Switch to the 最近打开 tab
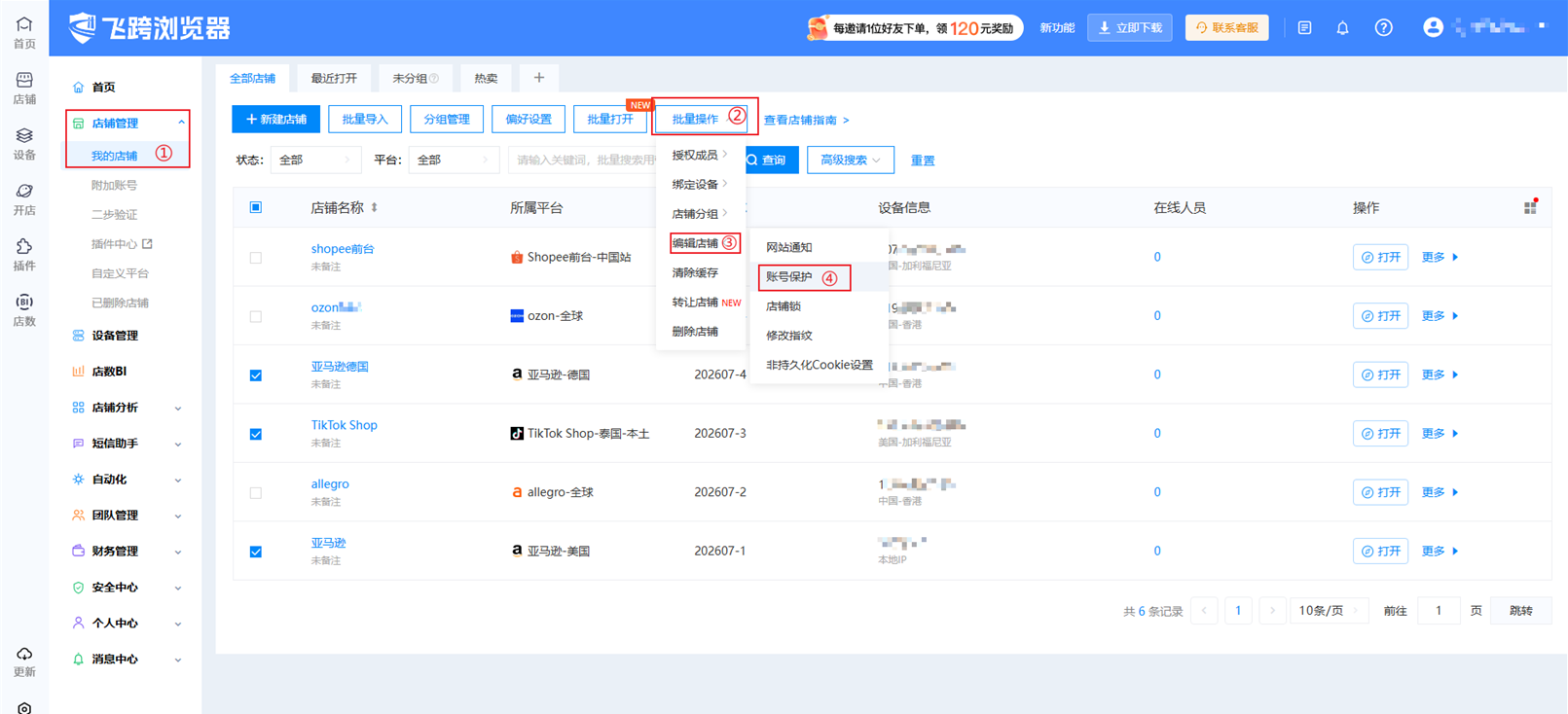Viewport: 1568px width, 714px height. coord(334,79)
